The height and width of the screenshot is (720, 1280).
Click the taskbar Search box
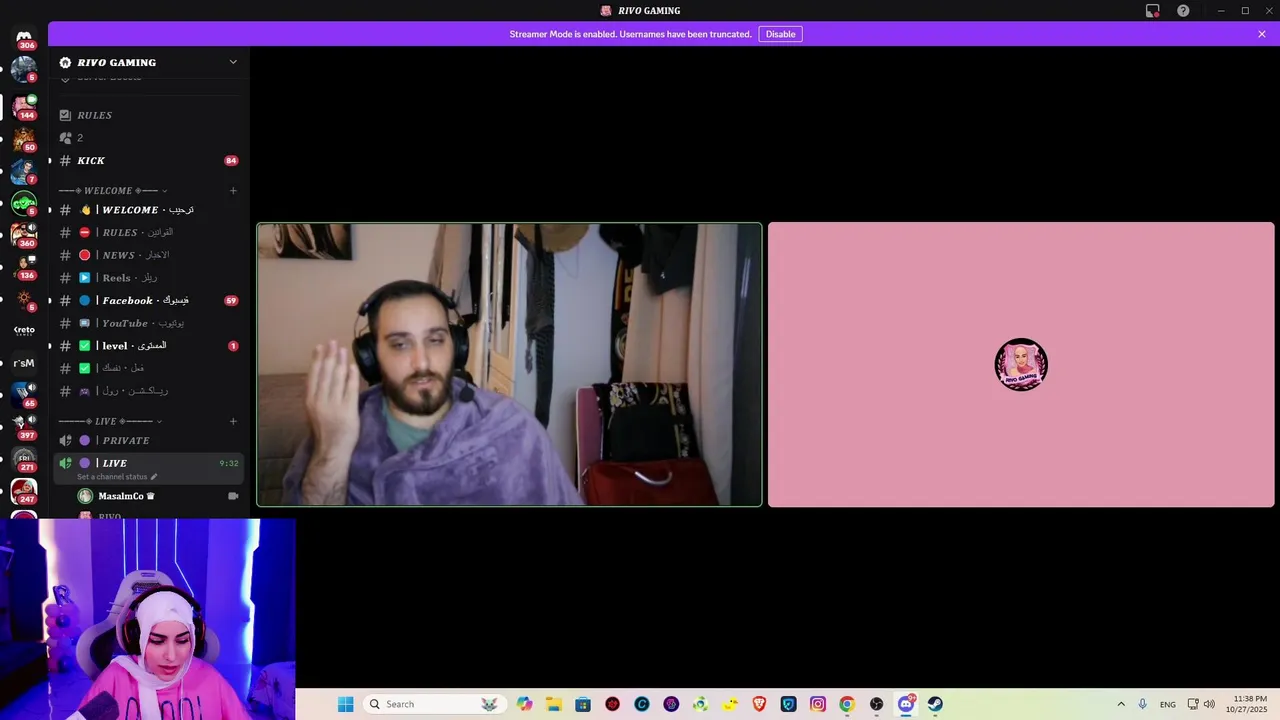point(434,704)
